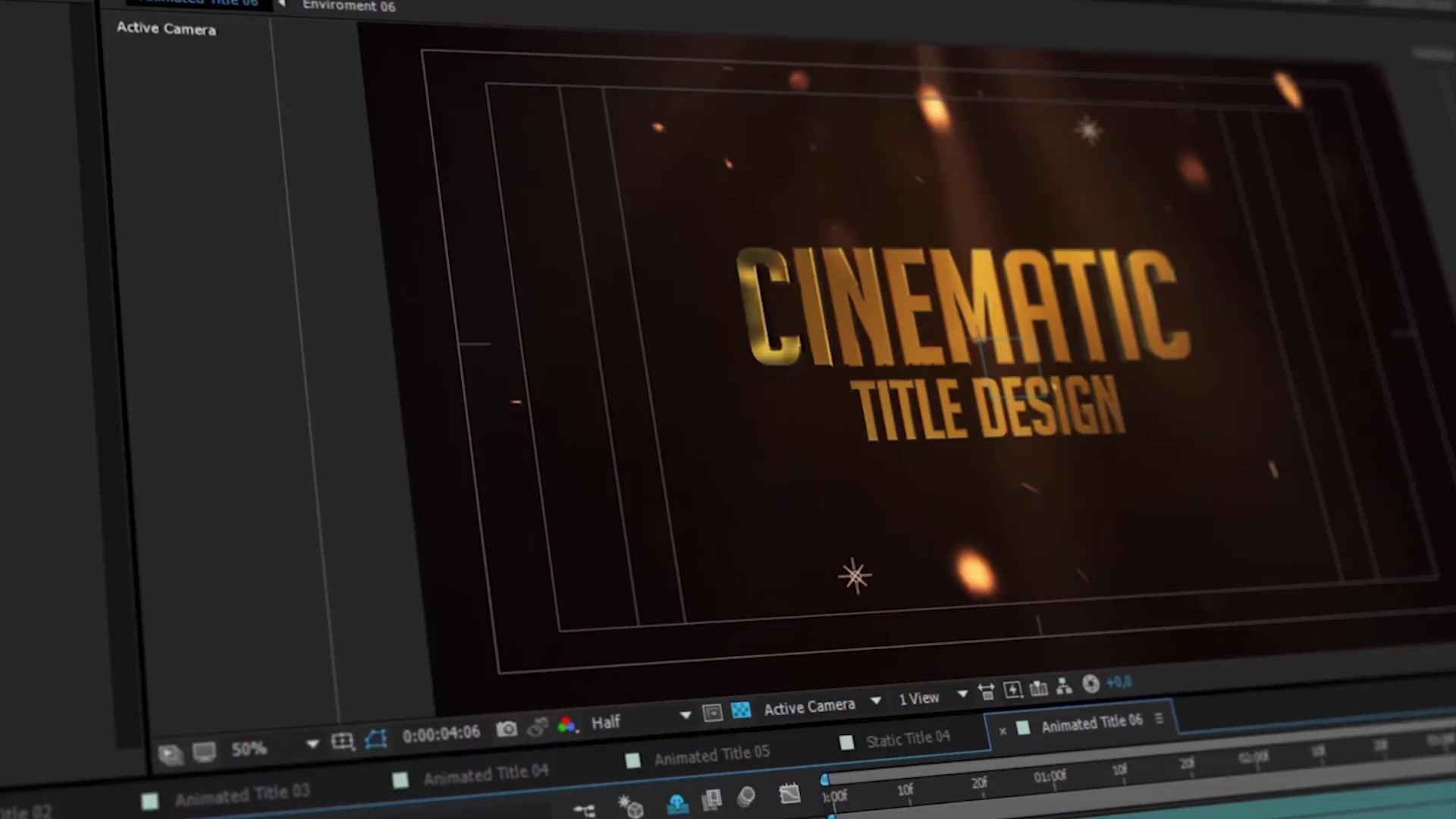Select the Enviroment 06 breadcrumb at top
1456x819 pixels.
pyautogui.click(x=349, y=6)
